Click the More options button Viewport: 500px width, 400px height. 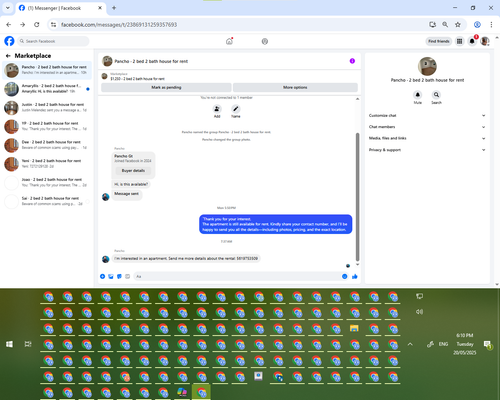coord(295,87)
